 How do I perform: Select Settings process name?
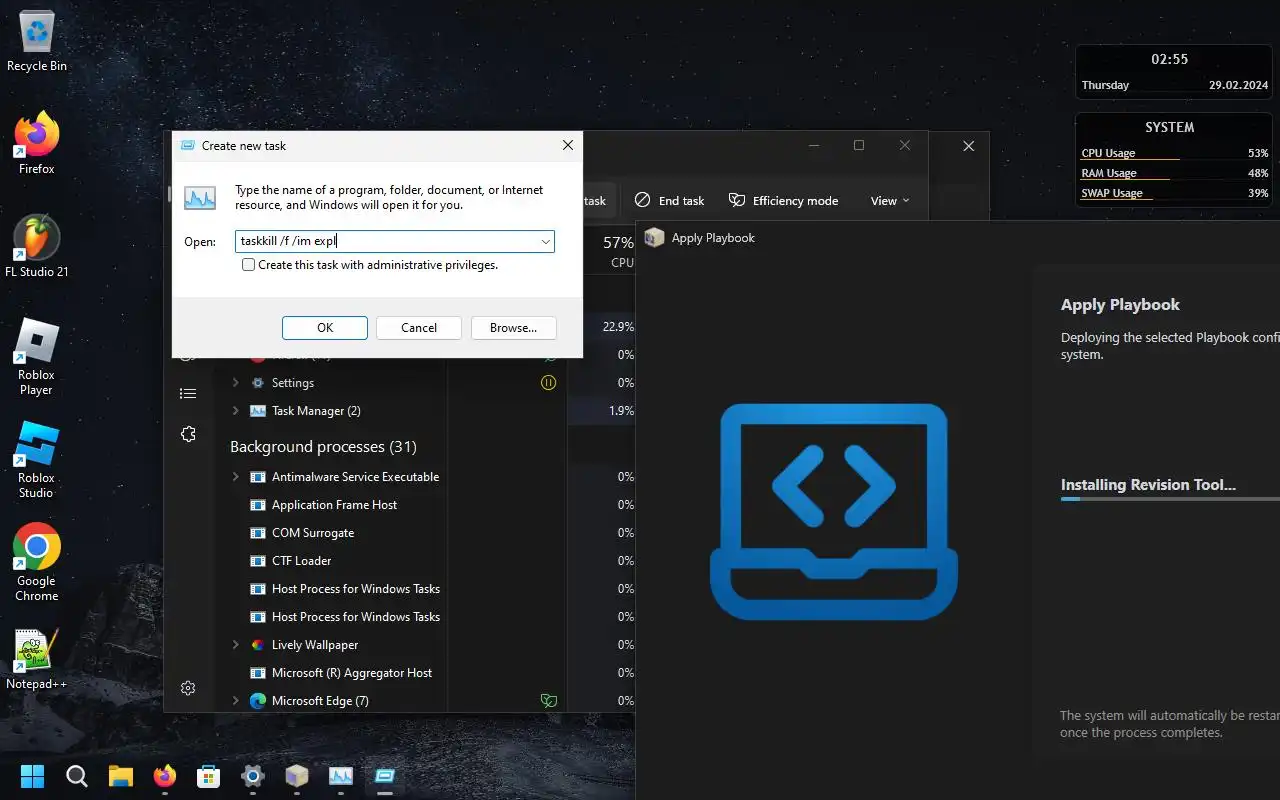point(293,382)
